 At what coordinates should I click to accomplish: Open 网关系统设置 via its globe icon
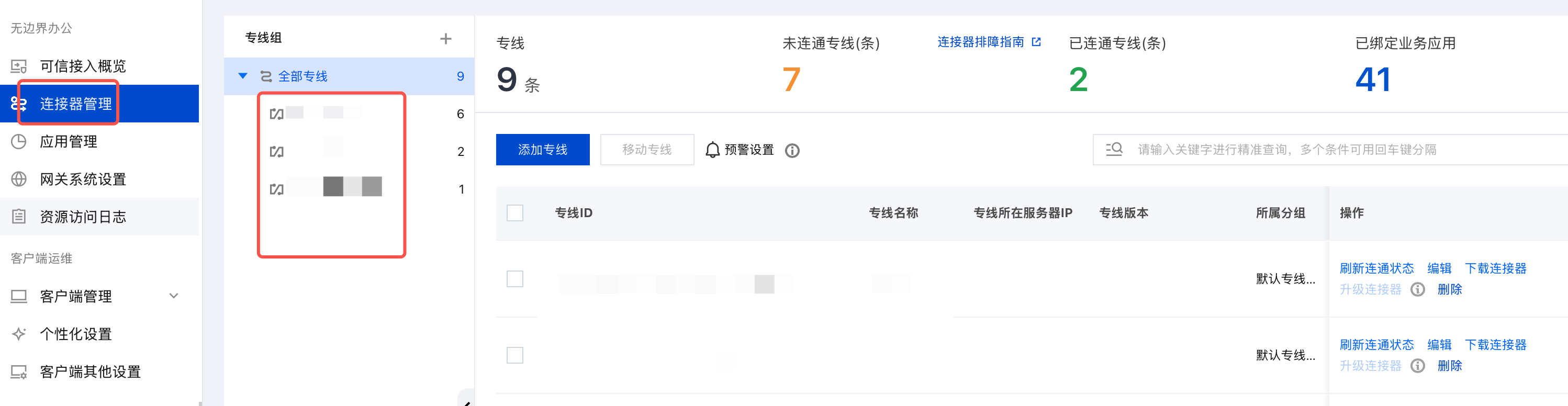pyautogui.click(x=19, y=179)
